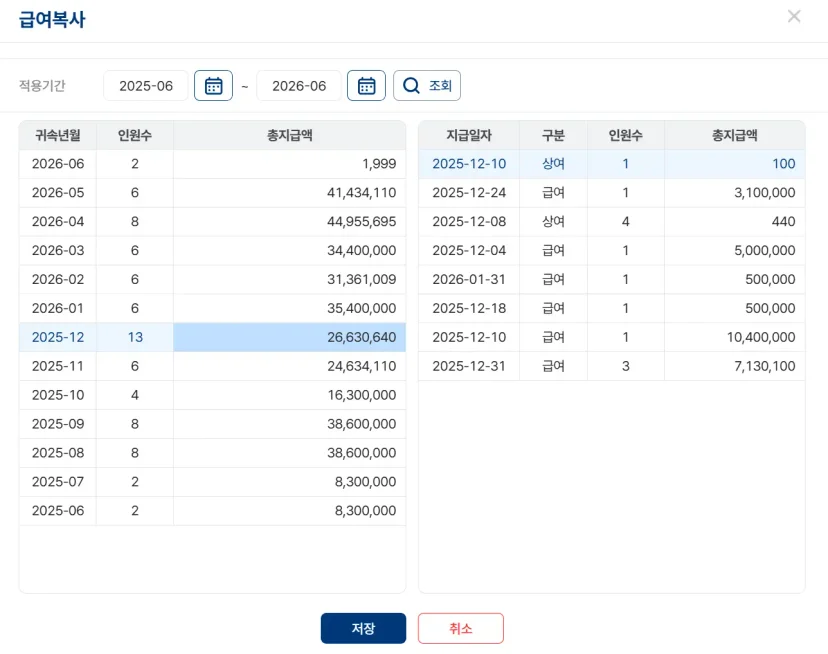Click payment amount 7,130,100
828x654 pixels.
point(765,366)
